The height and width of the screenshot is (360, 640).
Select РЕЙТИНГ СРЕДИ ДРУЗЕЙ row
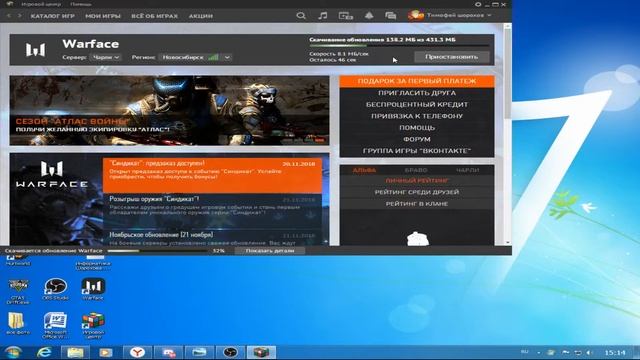[417, 192]
